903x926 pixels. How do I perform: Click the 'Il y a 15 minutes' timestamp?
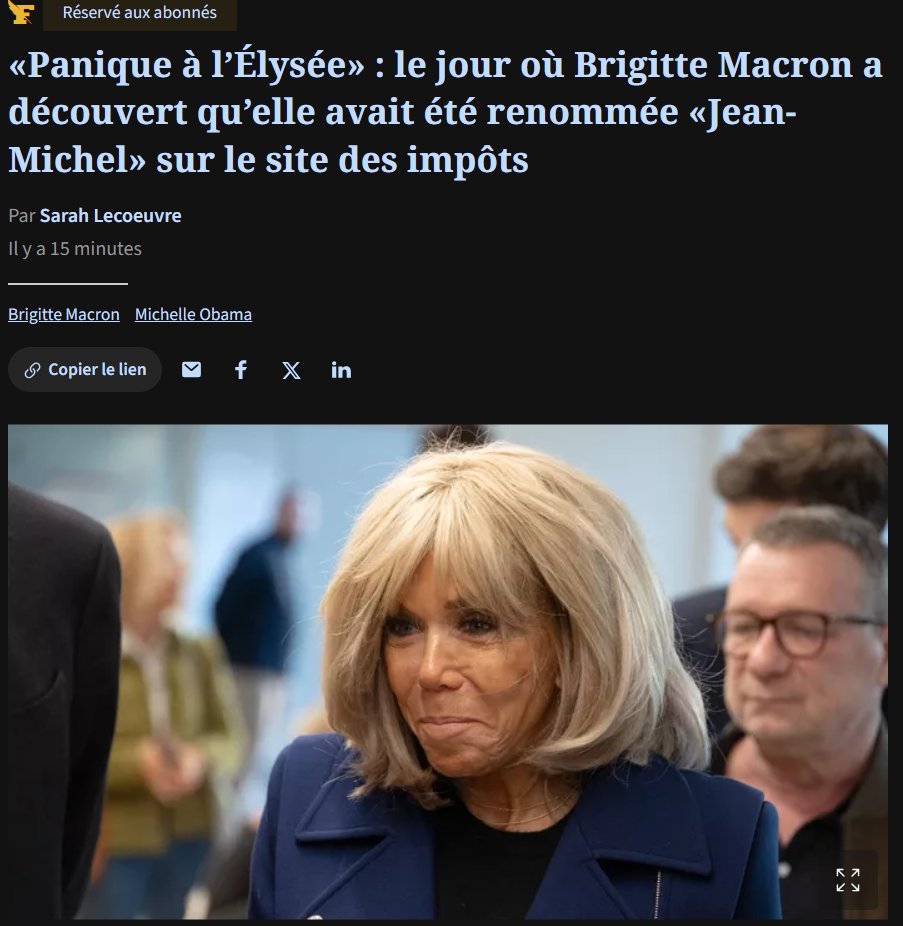pyautogui.click(x=75, y=249)
